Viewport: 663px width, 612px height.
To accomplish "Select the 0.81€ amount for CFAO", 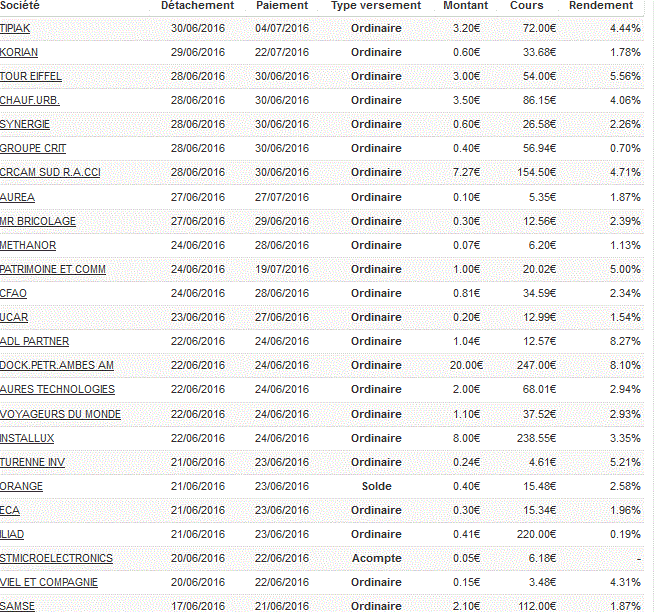I will click(466, 294).
